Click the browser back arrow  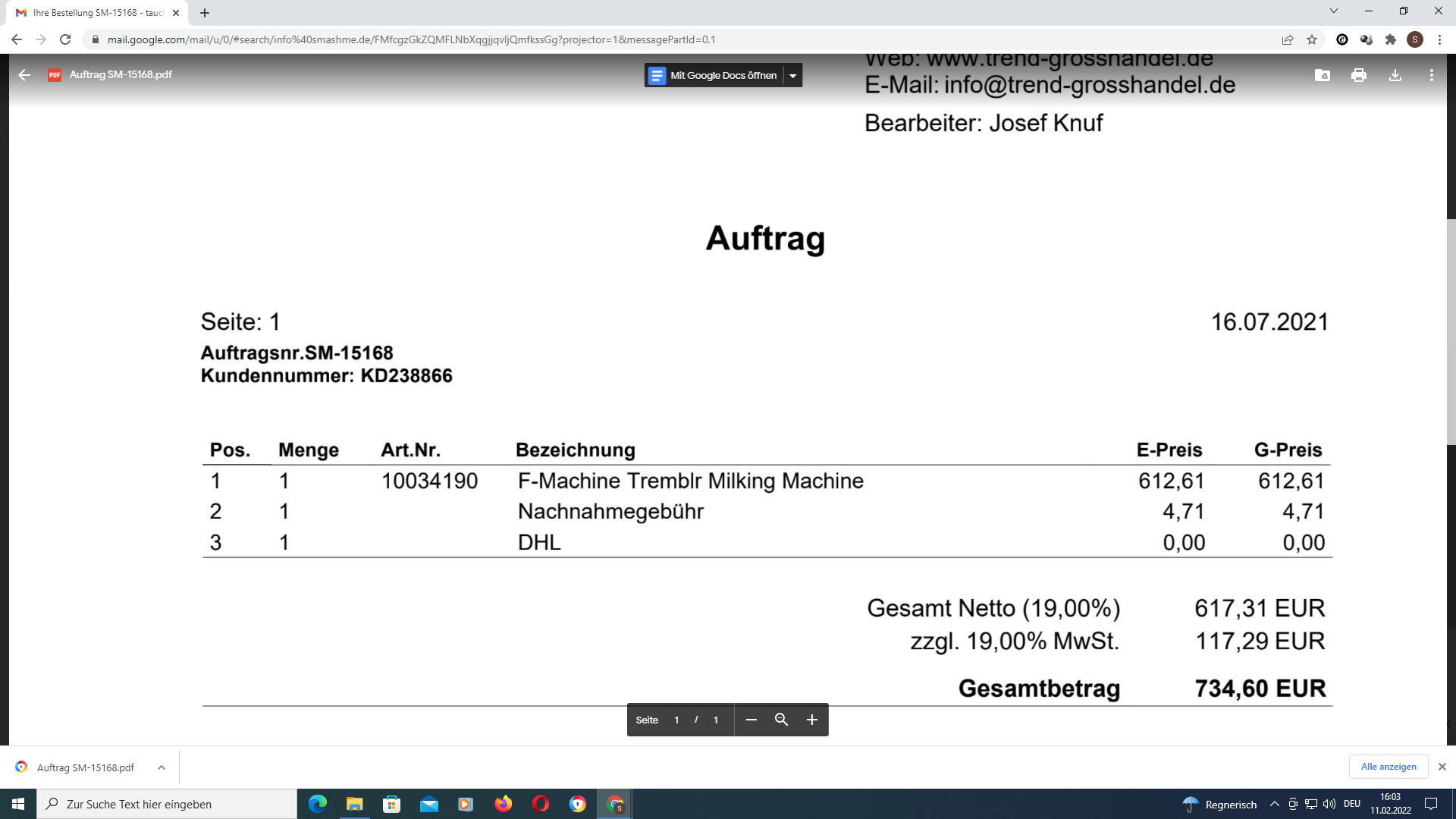coord(17,39)
